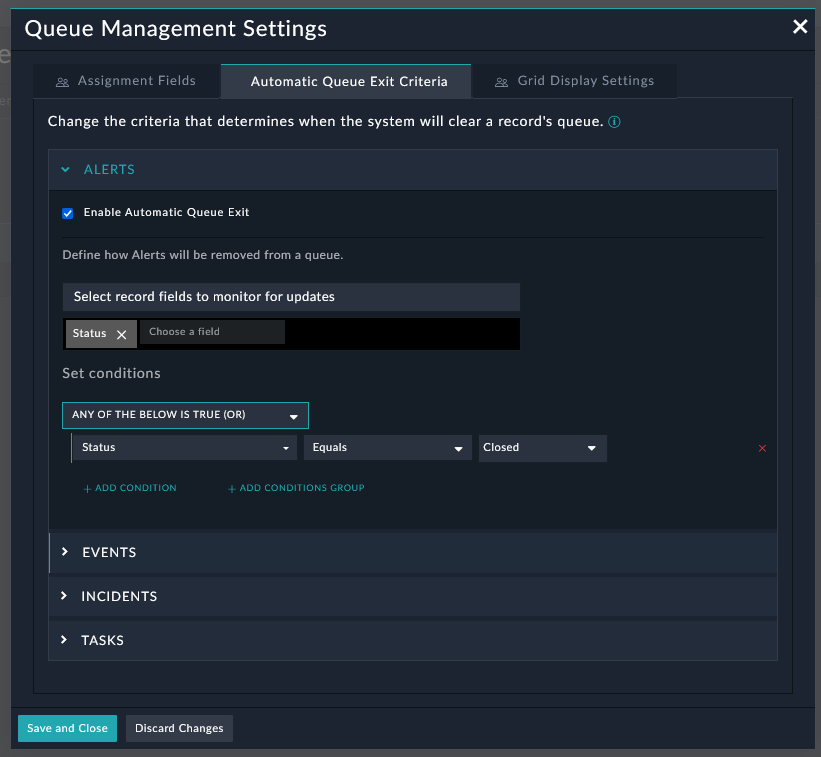The width and height of the screenshot is (821, 757).
Task: Click the Save and Close button
Action: [68, 728]
